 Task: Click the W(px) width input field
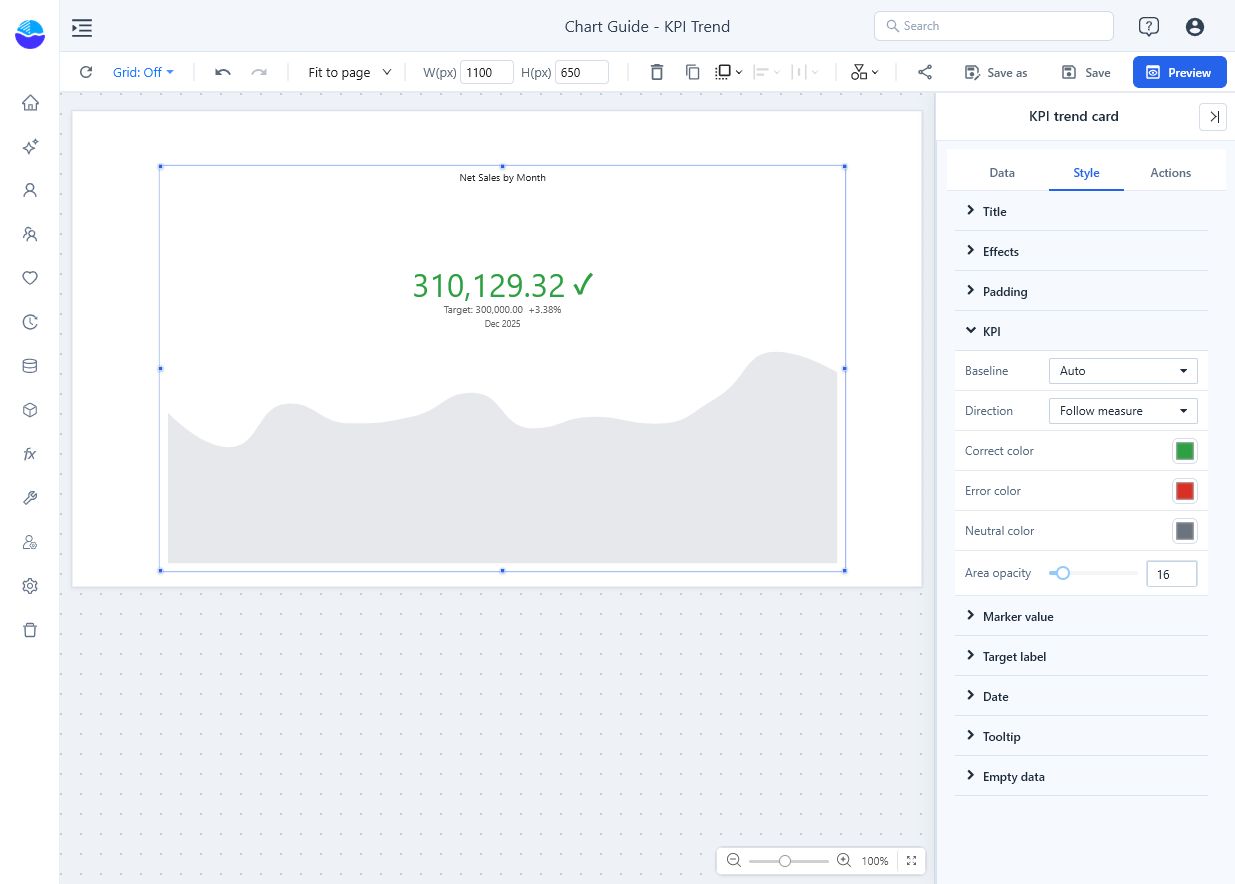click(x=487, y=72)
